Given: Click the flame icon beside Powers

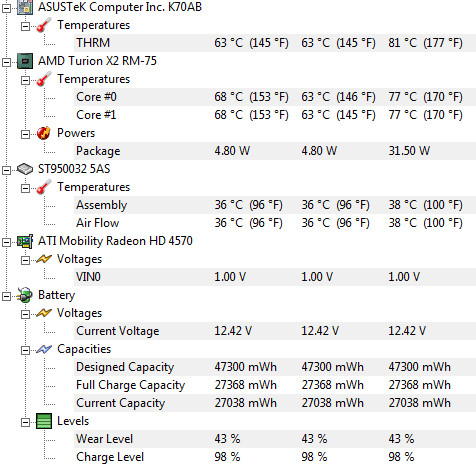Looking at the screenshot, I should click(44, 133).
